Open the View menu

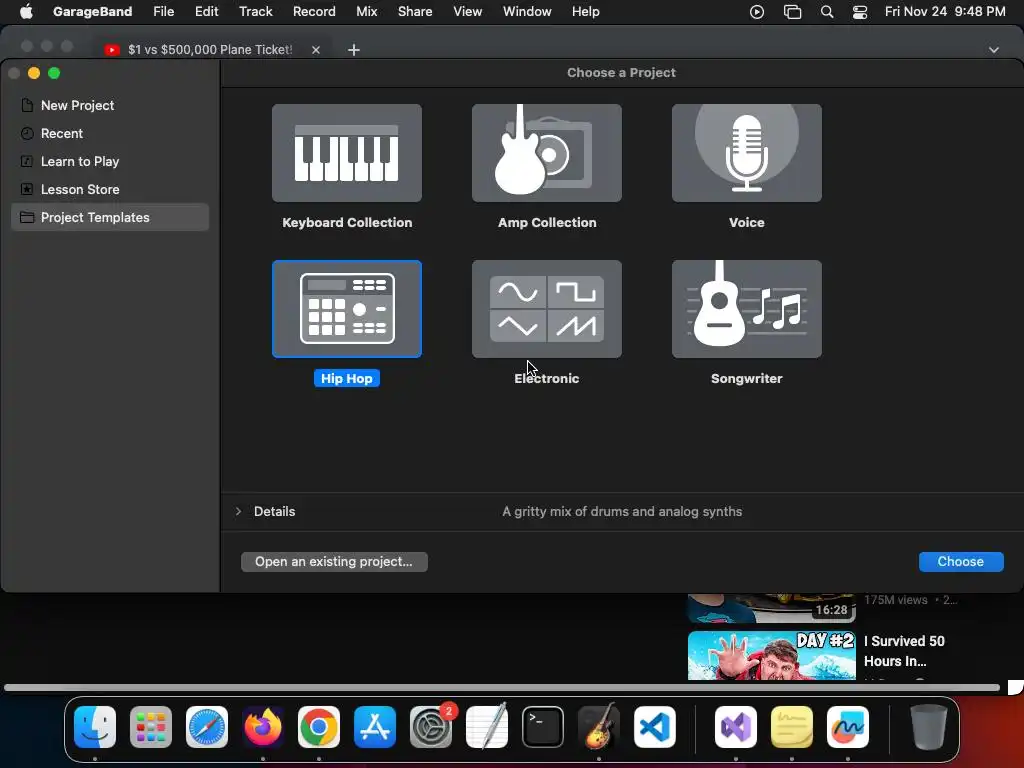click(x=468, y=11)
